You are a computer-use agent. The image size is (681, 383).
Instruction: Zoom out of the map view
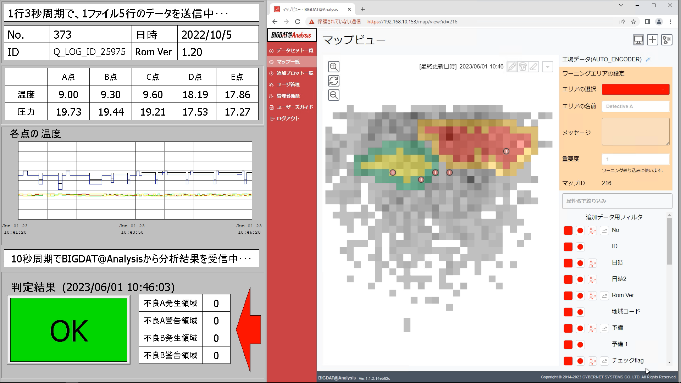(334, 95)
